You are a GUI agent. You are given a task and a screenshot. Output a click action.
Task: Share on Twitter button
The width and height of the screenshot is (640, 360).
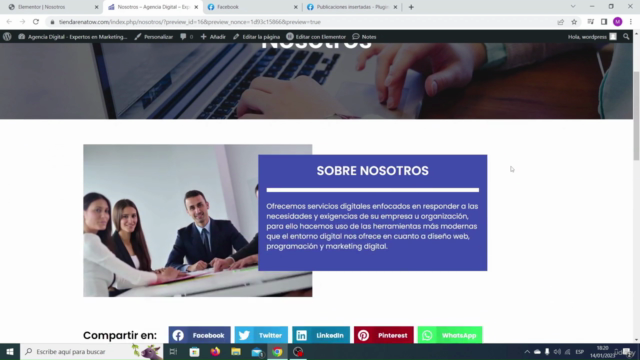coord(261,335)
